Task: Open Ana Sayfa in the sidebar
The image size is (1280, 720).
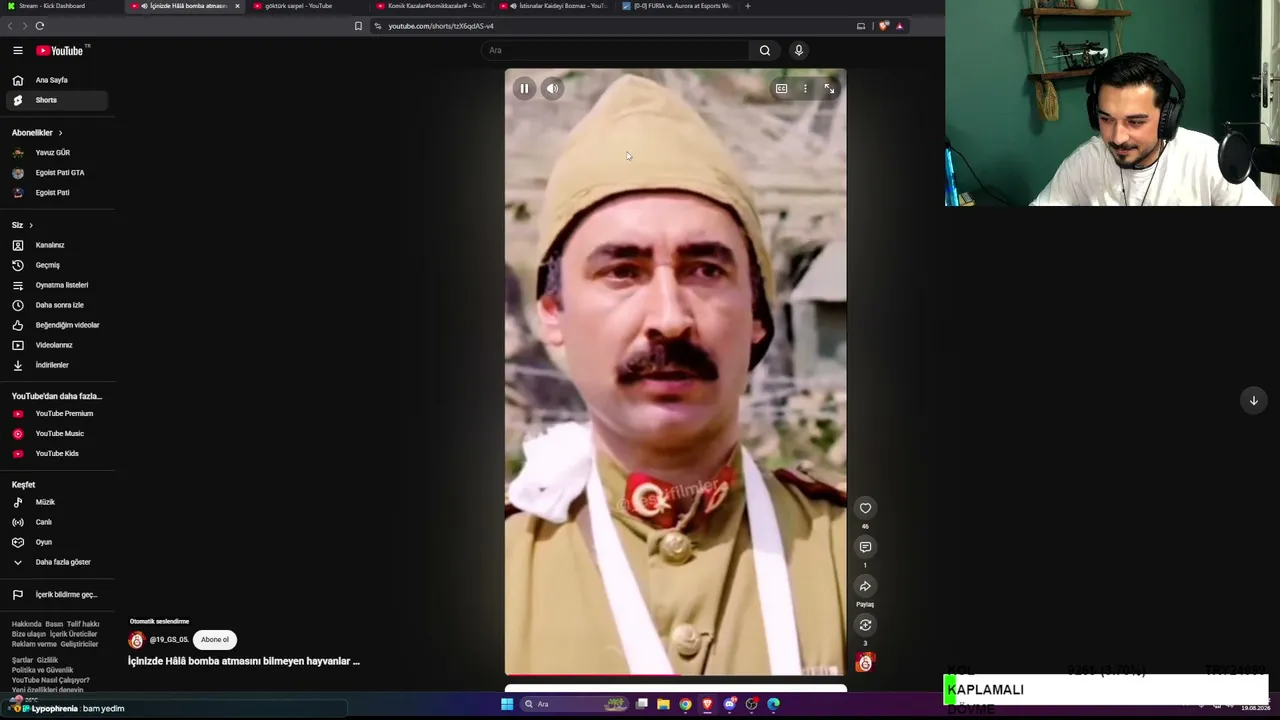Action: click(x=57, y=80)
